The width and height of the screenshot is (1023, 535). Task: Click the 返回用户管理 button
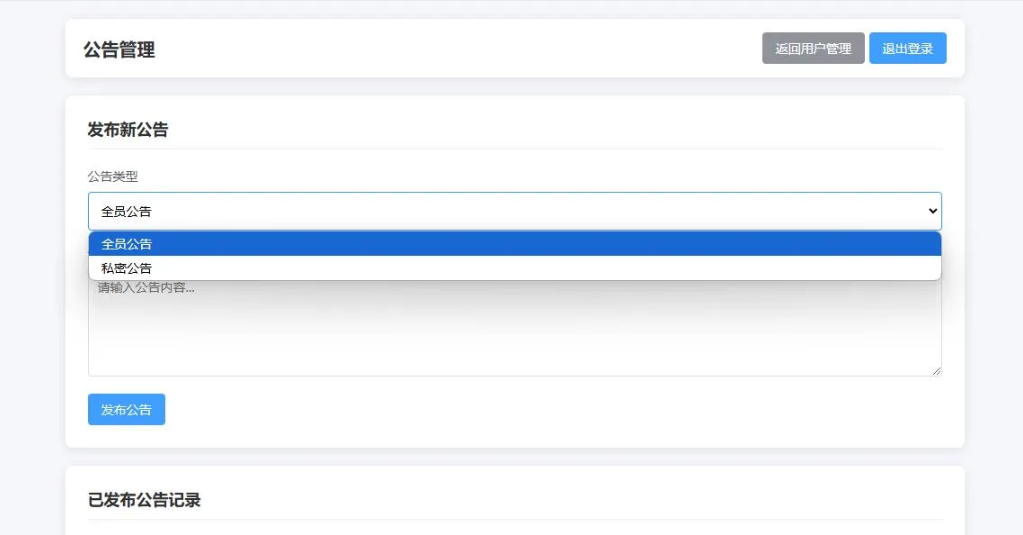(x=813, y=48)
